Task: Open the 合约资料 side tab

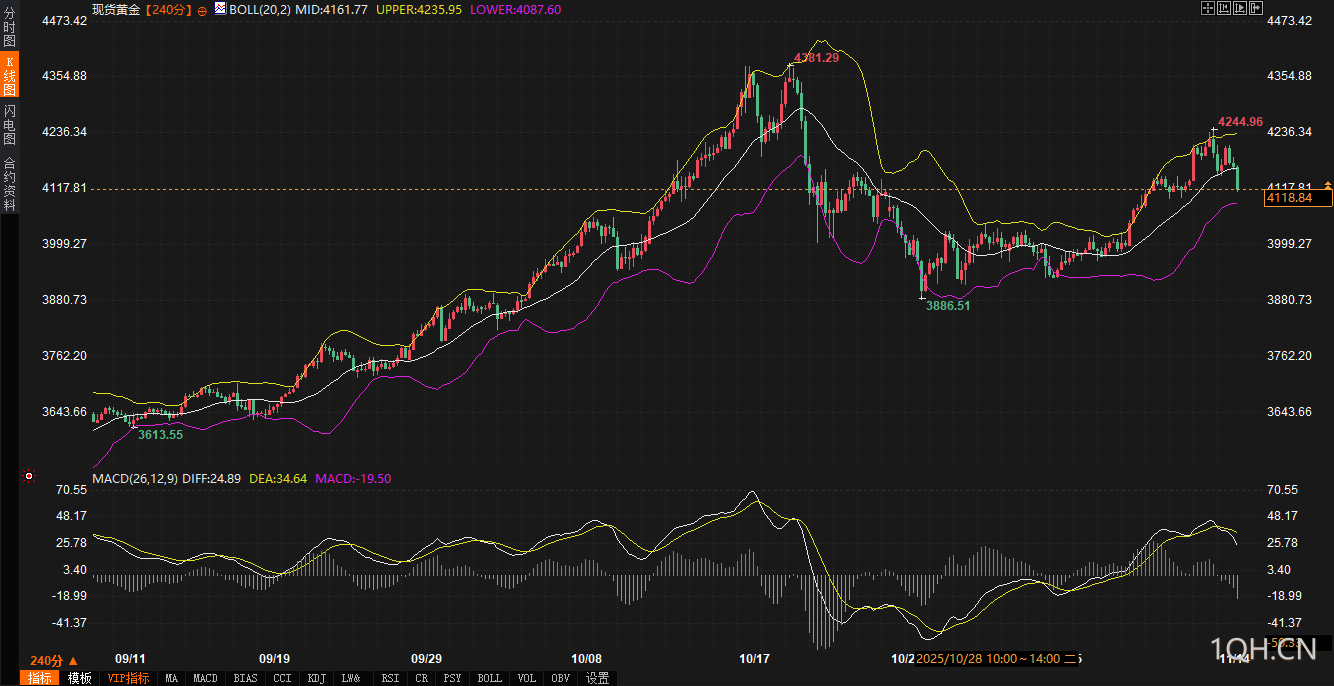Action: [x=9, y=183]
